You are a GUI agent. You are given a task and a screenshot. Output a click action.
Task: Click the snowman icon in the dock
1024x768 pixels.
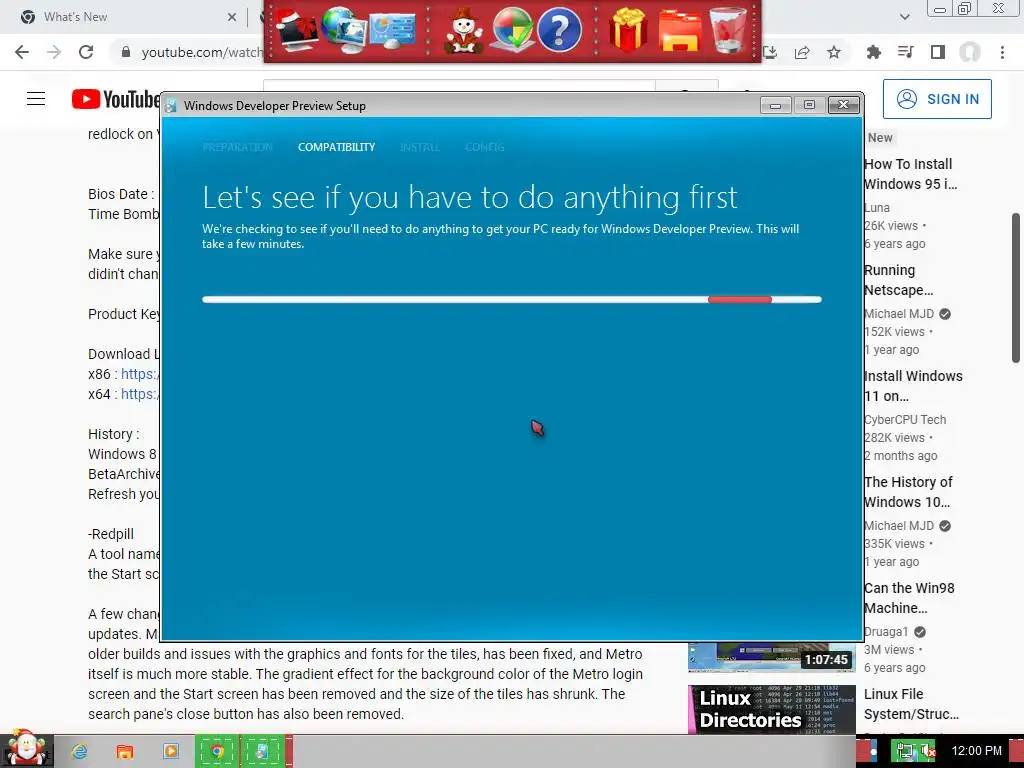(463, 31)
